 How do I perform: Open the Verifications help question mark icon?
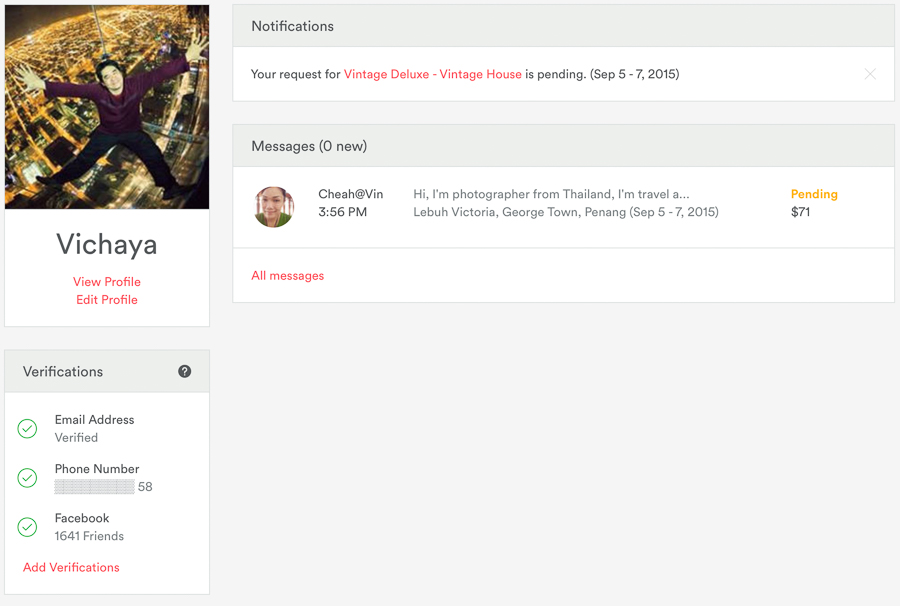(184, 371)
